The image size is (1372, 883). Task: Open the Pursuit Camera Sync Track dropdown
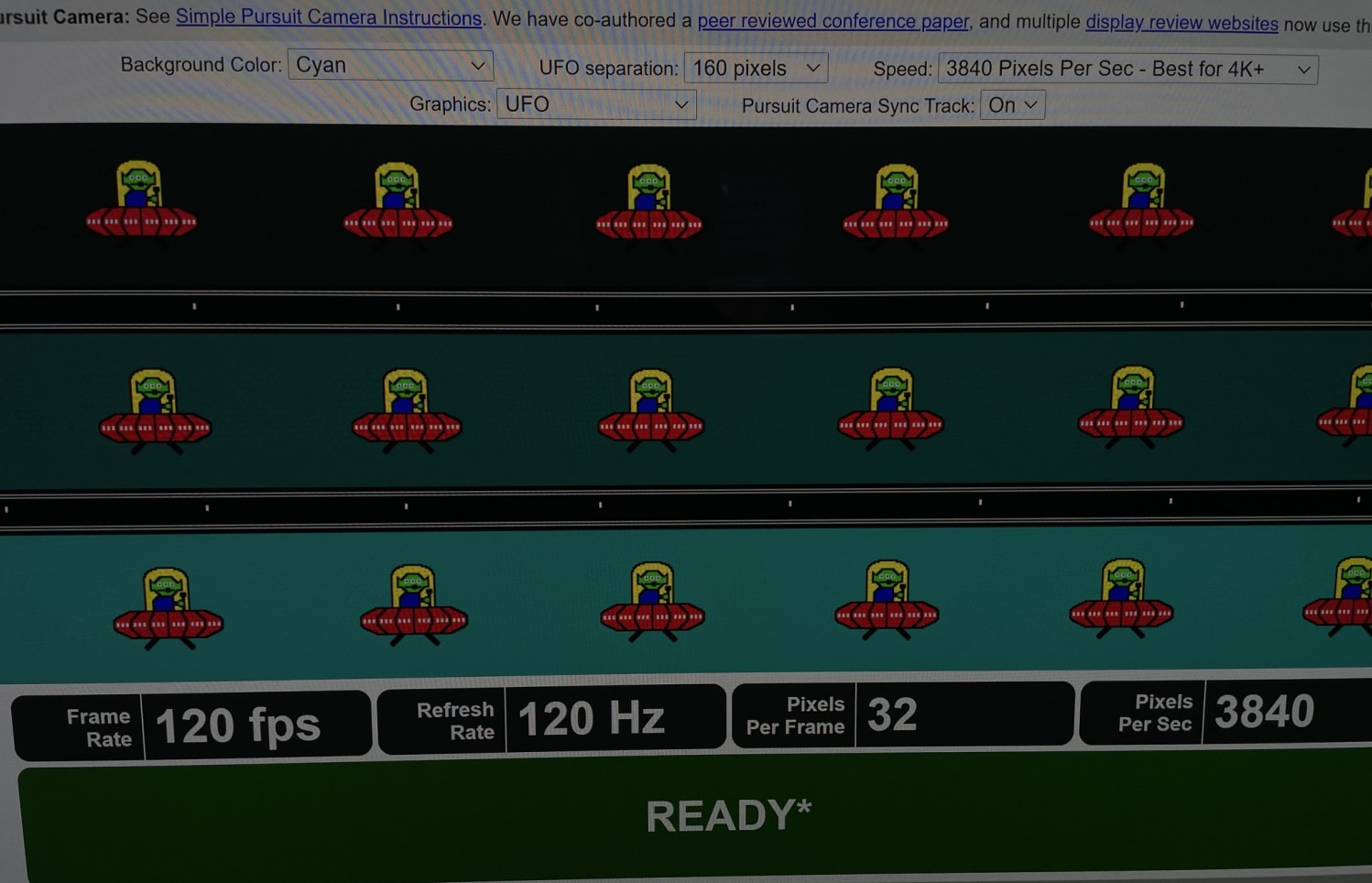(x=1012, y=105)
